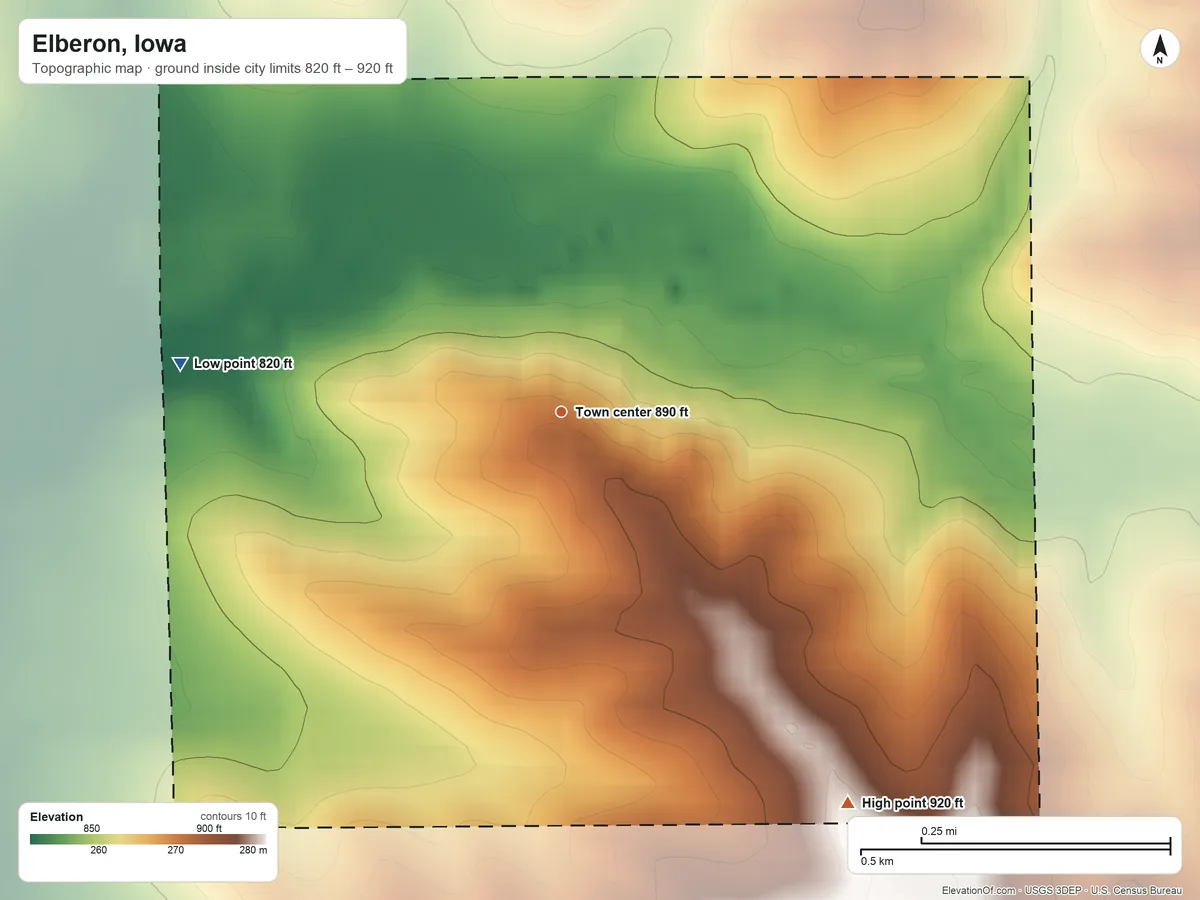Image resolution: width=1200 pixels, height=900 pixels.
Task: Click the topographic map subtitle text
Action: coord(212,70)
